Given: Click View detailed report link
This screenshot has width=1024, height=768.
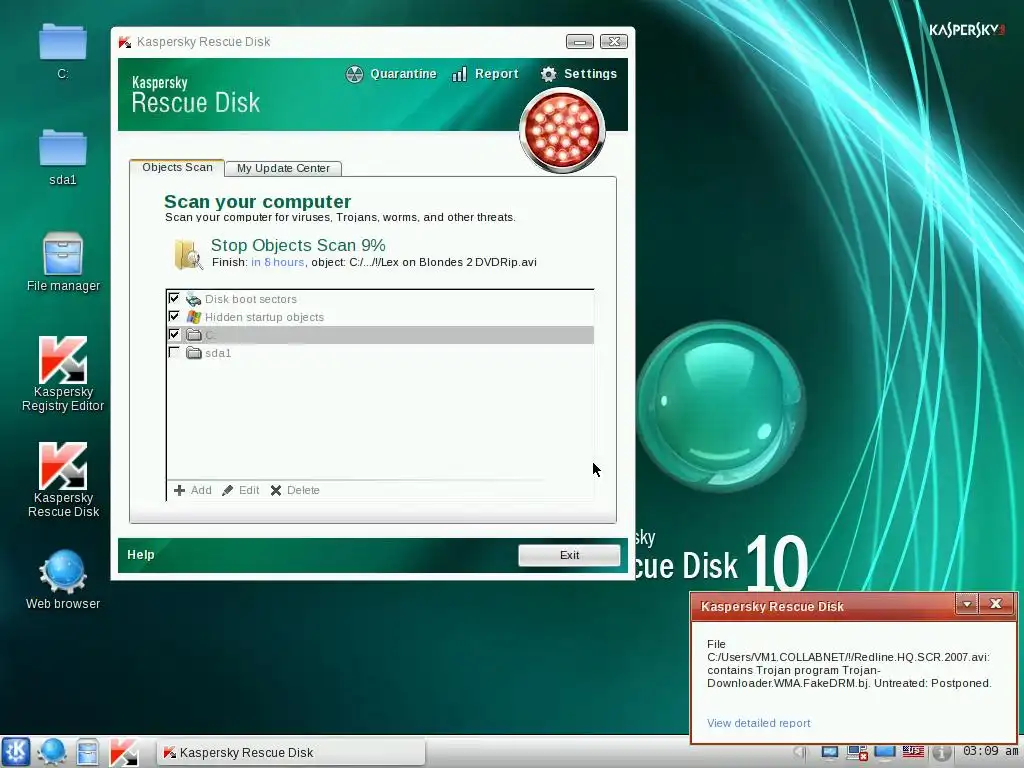Looking at the screenshot, I should tap(758, 723).
